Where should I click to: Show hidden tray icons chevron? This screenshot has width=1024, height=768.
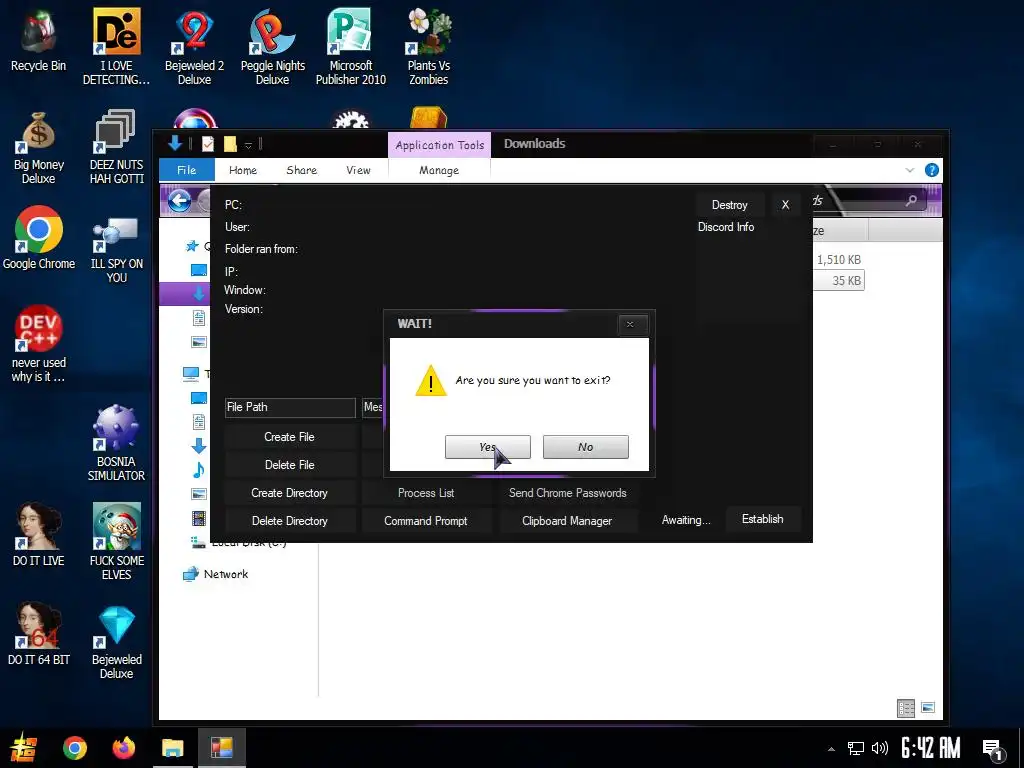831,749
